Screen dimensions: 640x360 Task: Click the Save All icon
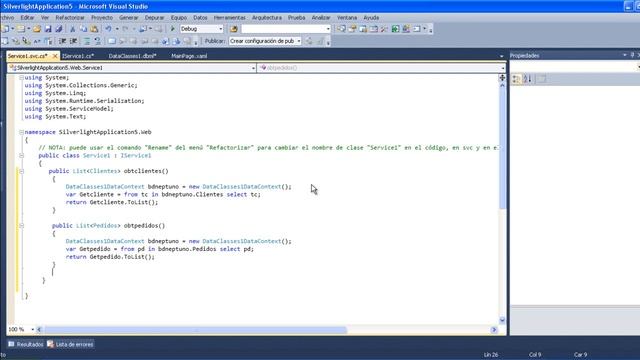pyautogui.click(x=59, y=29)
